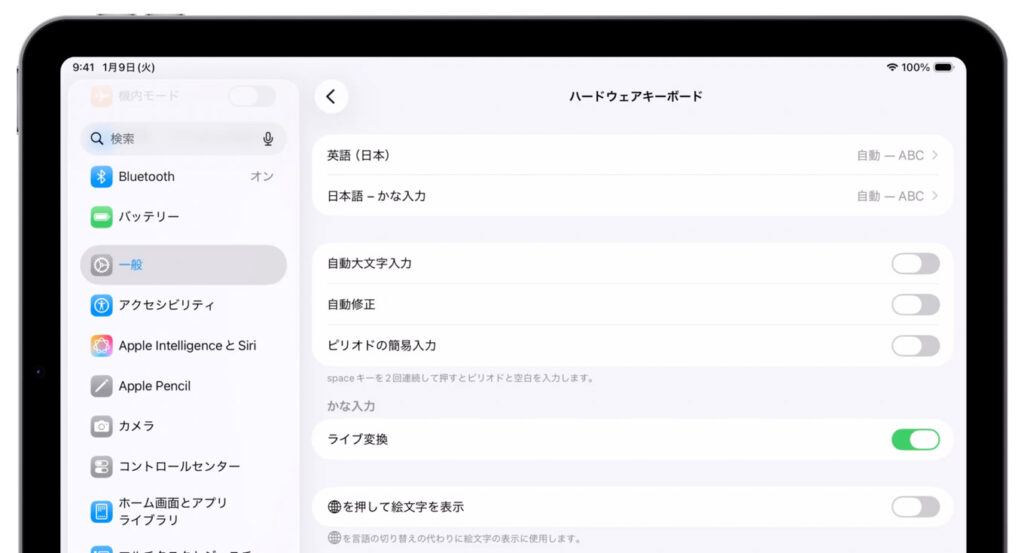Select 一般 in settings sidebar

pyautogui.click(x=183, y=264)
